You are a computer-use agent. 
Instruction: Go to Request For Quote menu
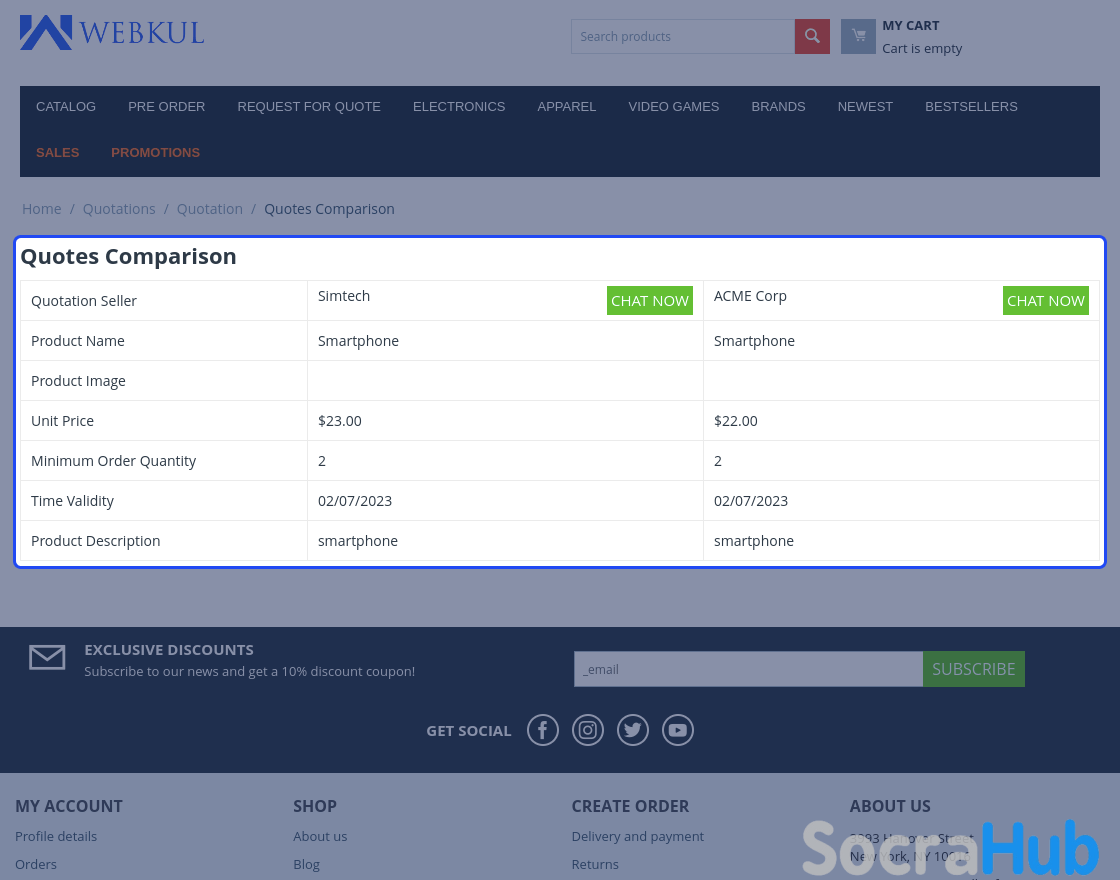click(x=309, y=107)
